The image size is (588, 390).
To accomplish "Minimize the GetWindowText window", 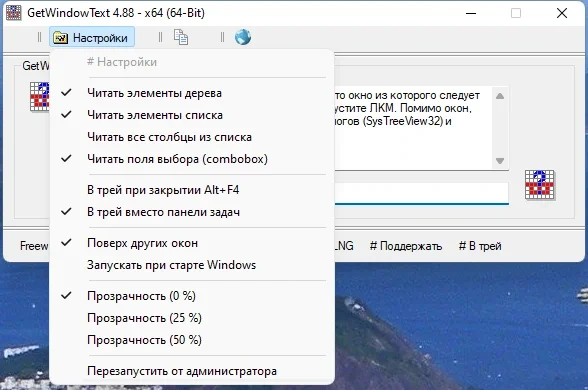I will 471,13.
